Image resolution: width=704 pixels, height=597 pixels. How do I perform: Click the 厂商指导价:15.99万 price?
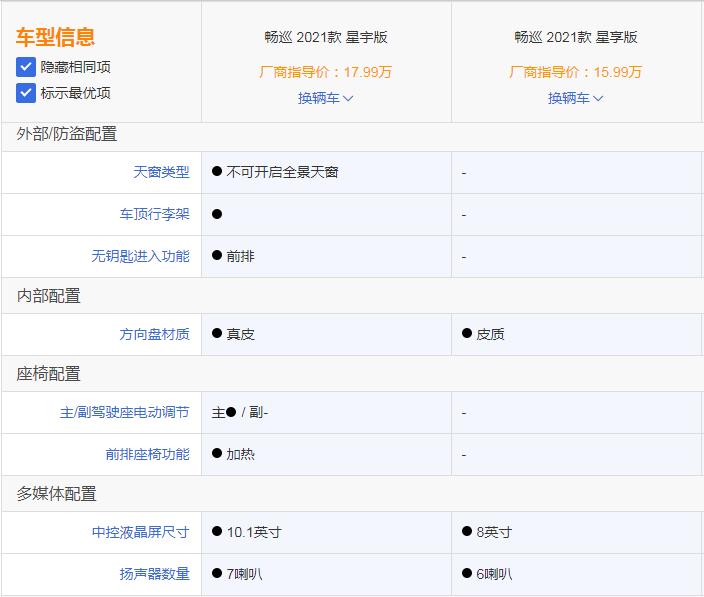576,72
